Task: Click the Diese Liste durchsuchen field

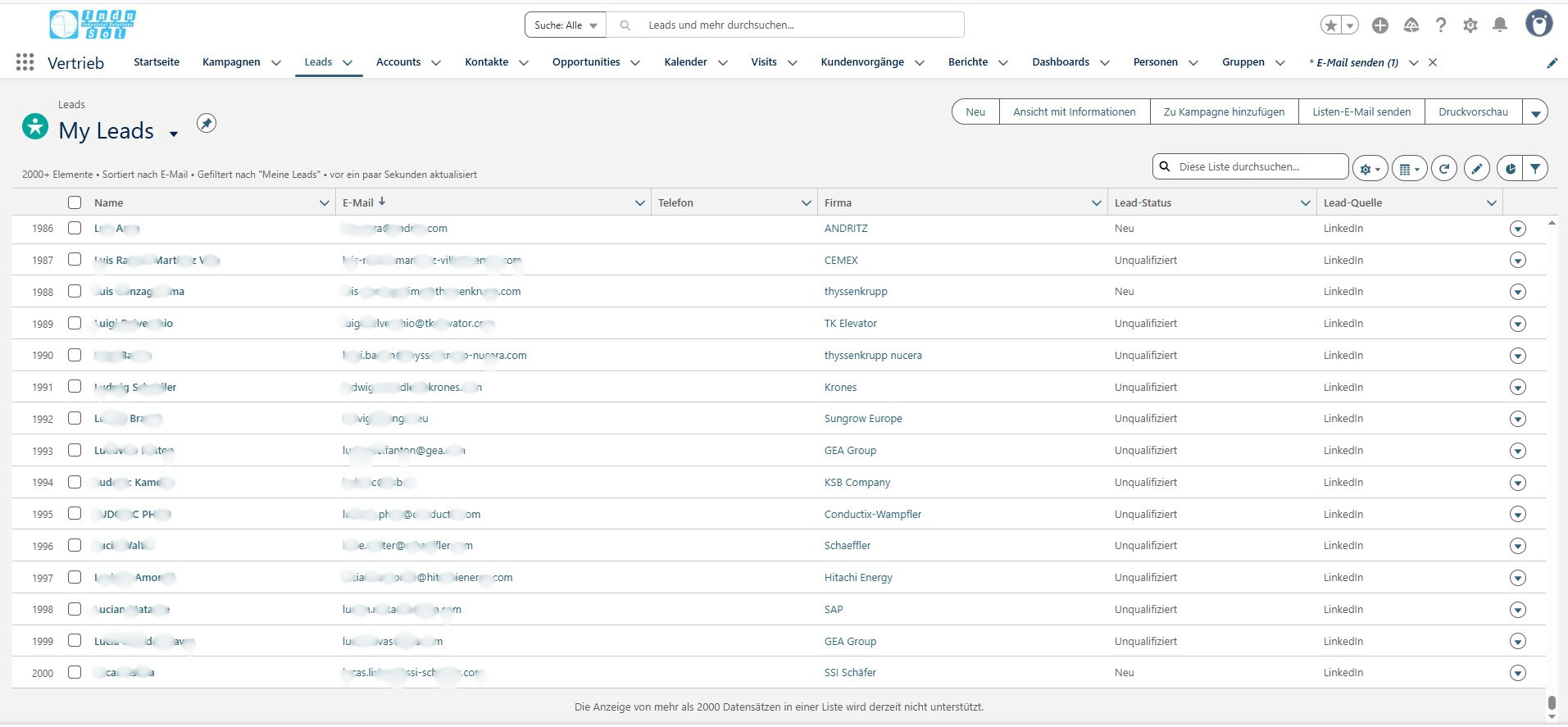Action: [x=1251, y=167]
